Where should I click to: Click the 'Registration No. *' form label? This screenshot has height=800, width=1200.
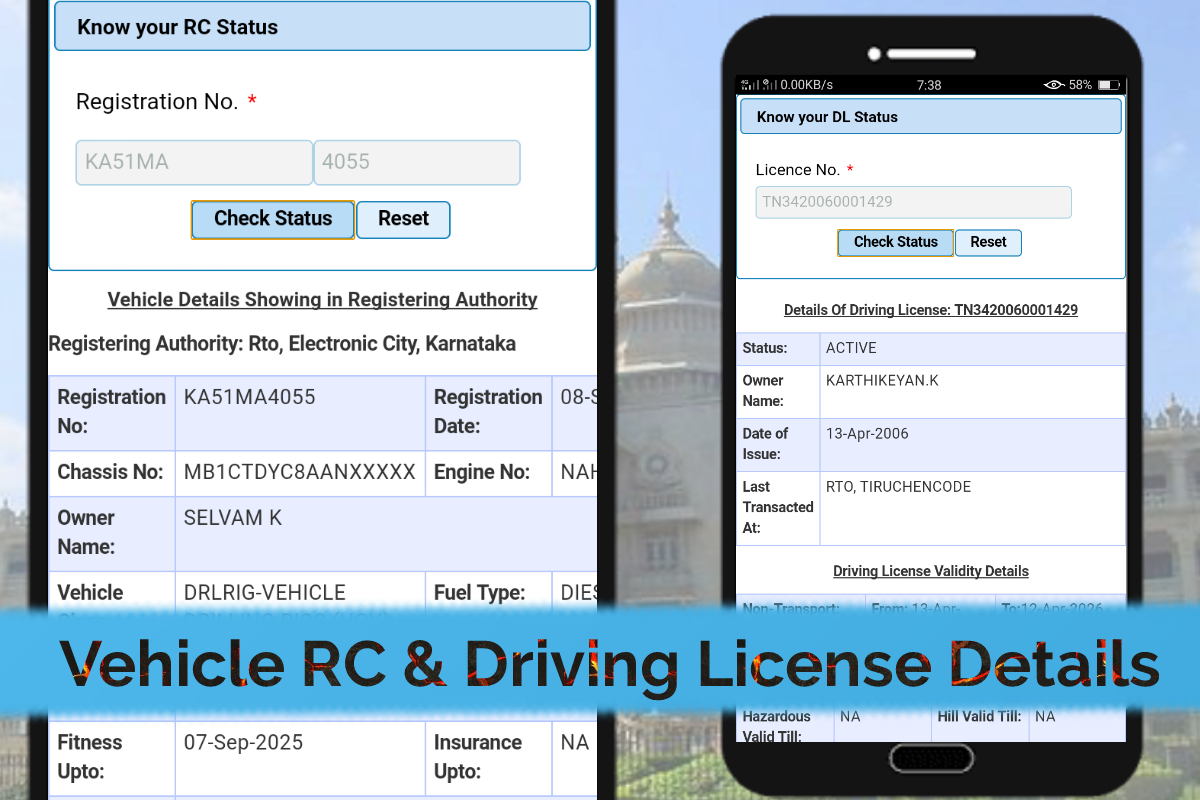[166, 102]
